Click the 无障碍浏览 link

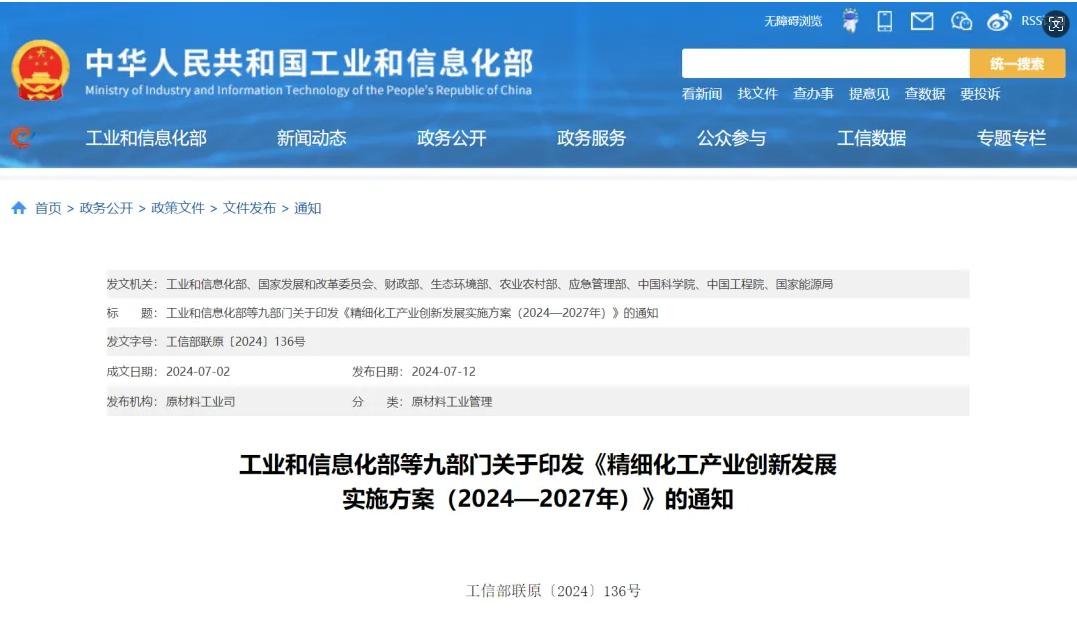(793, 21)
